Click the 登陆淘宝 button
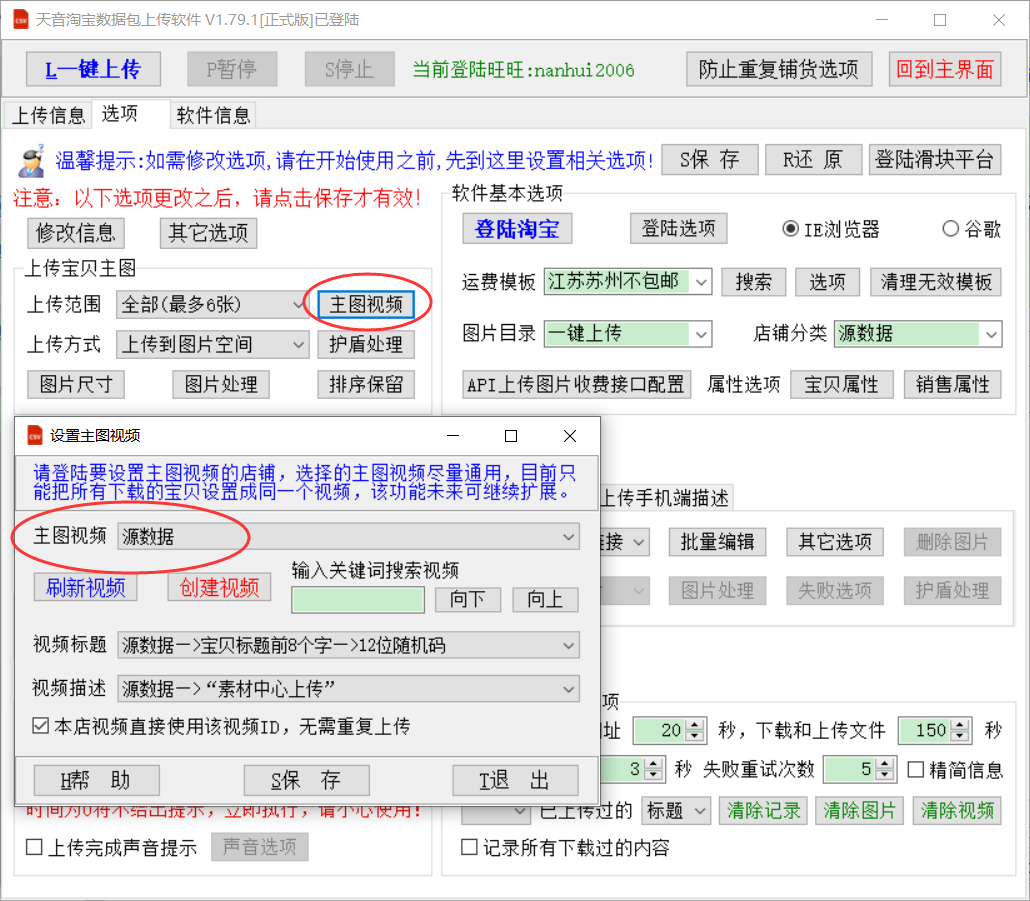Viewport: 1030px width, 901px height. click(x=516, y=229)
